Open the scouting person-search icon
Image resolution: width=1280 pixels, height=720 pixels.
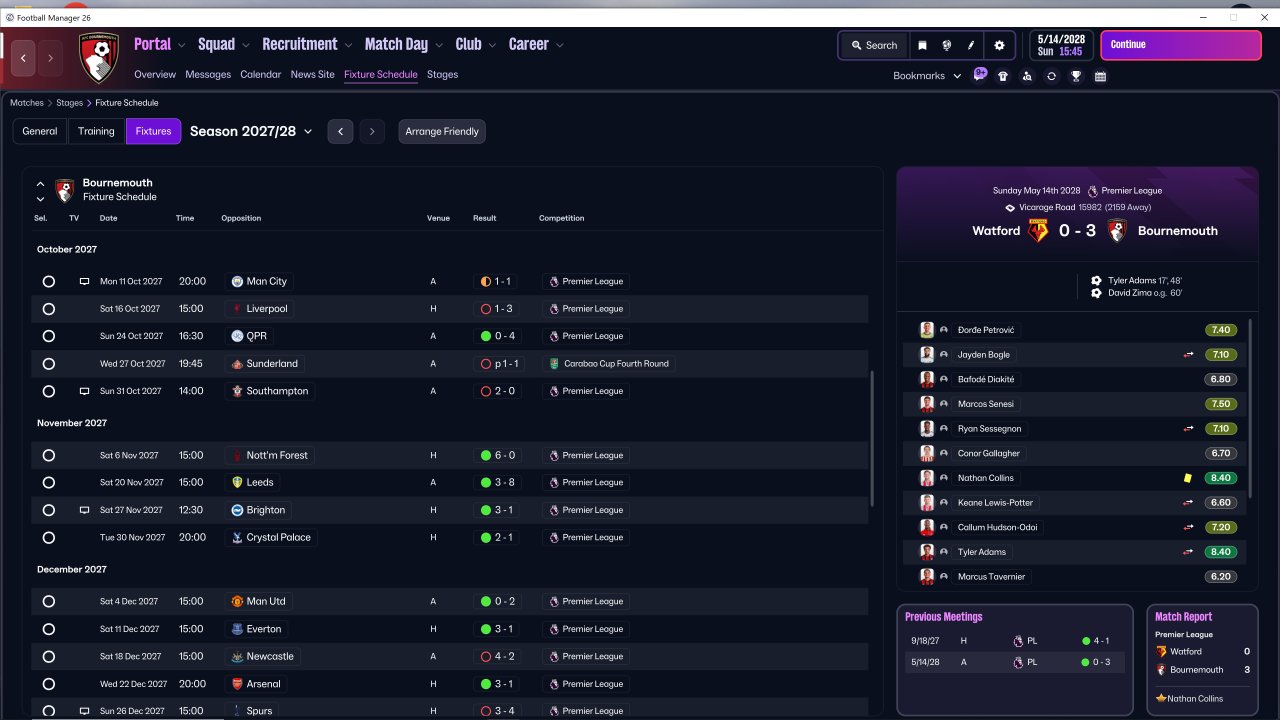tap(1027, 76)
